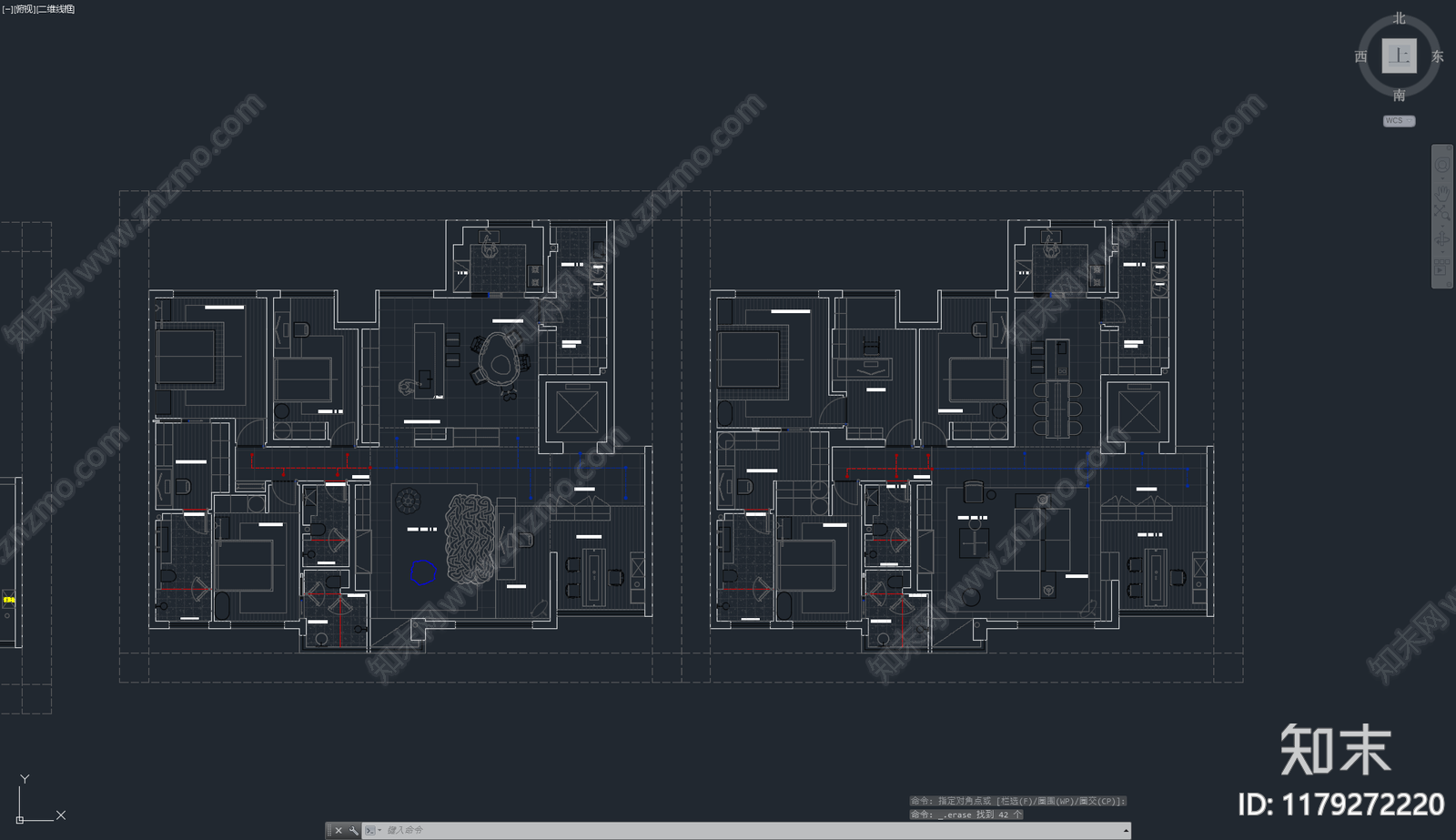Open the SteeringWheels navigation tool

(x=1442, y=165)
